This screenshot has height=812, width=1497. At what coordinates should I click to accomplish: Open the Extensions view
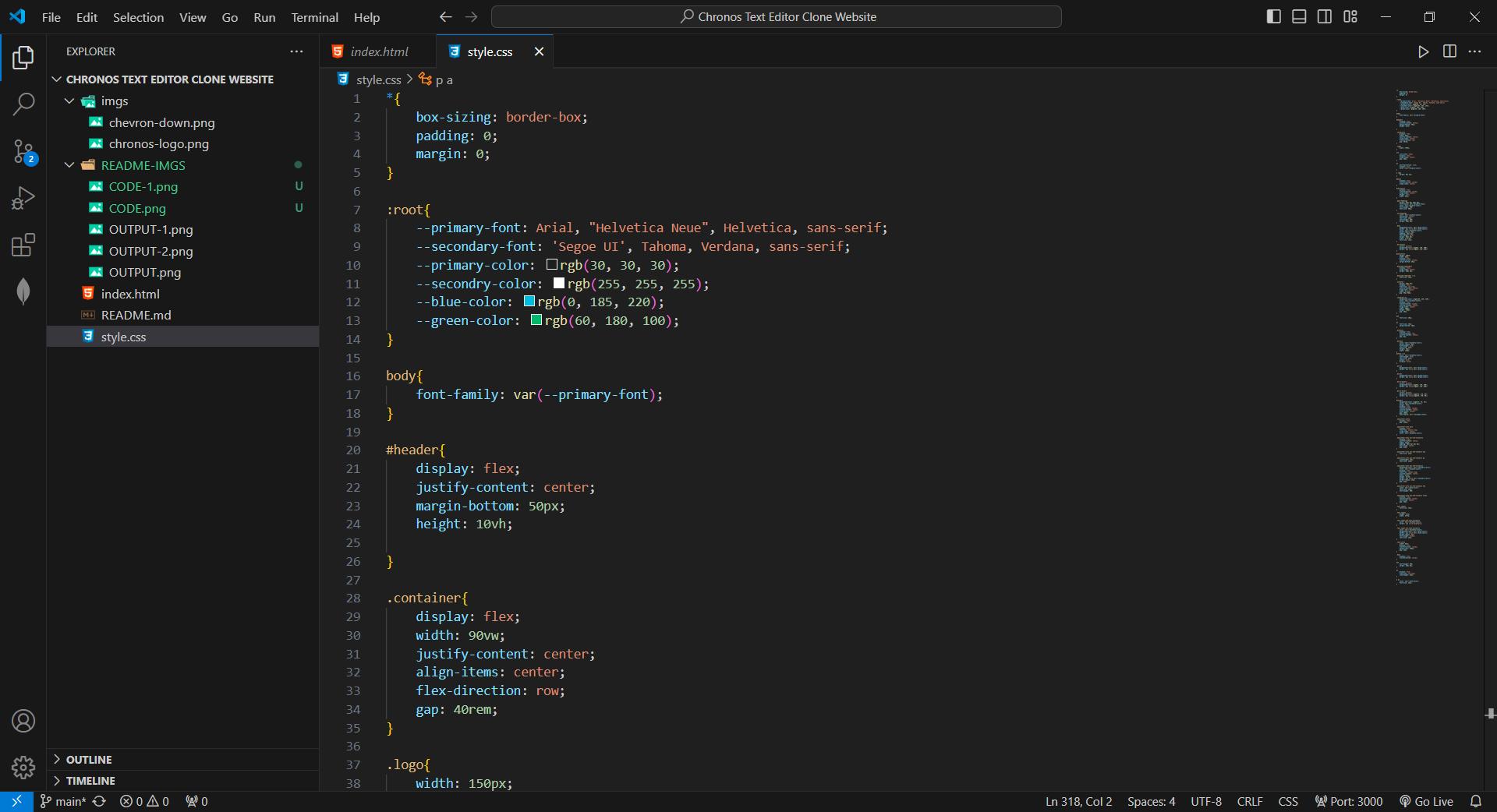click(23, 245)
